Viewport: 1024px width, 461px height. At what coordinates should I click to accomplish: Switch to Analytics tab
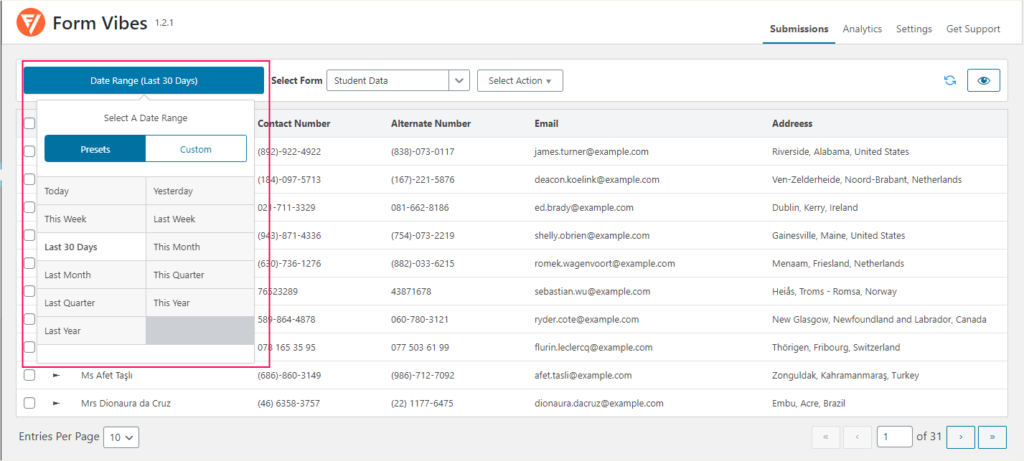pyautogui.click(x=862, y=29)
